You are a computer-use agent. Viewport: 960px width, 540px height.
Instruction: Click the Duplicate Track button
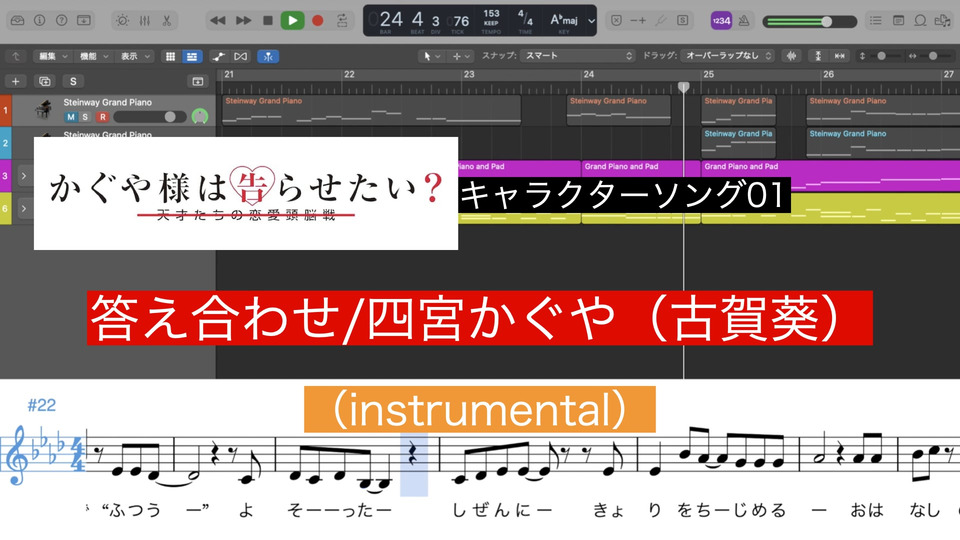pos(45,81)
